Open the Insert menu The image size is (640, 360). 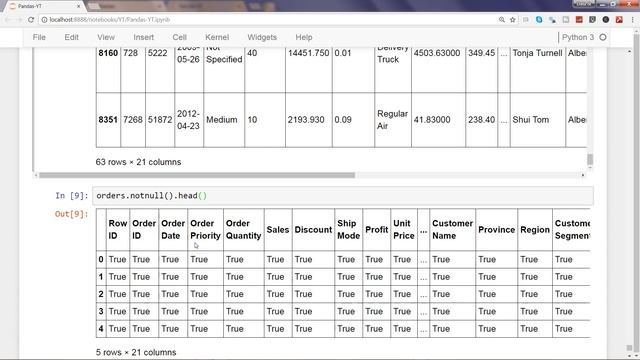(144, 37)
